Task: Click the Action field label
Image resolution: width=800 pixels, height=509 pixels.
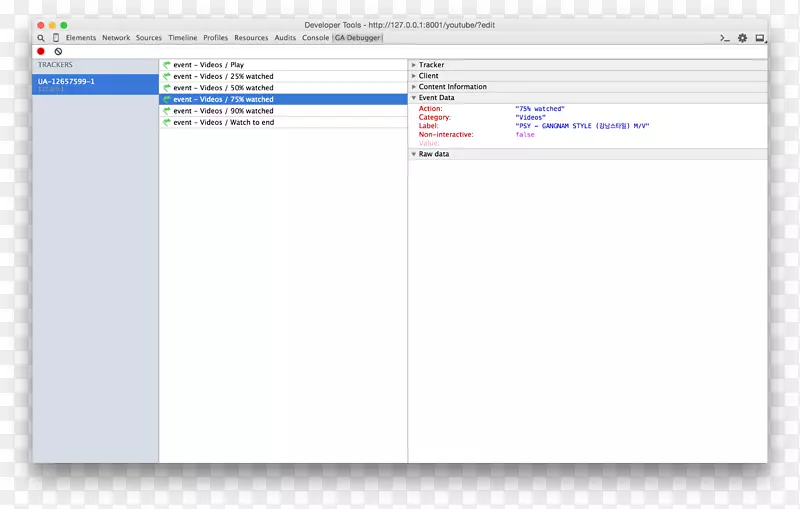Action: [431, 109]
